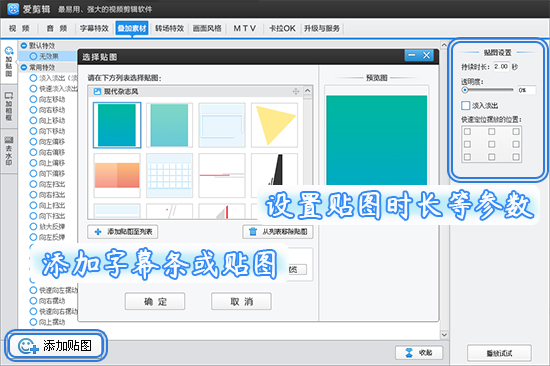The width and height of the screenshot is (550, 366).
Task: Open the 加贴图 side tab icon
Action: click(x=9, y=51)
